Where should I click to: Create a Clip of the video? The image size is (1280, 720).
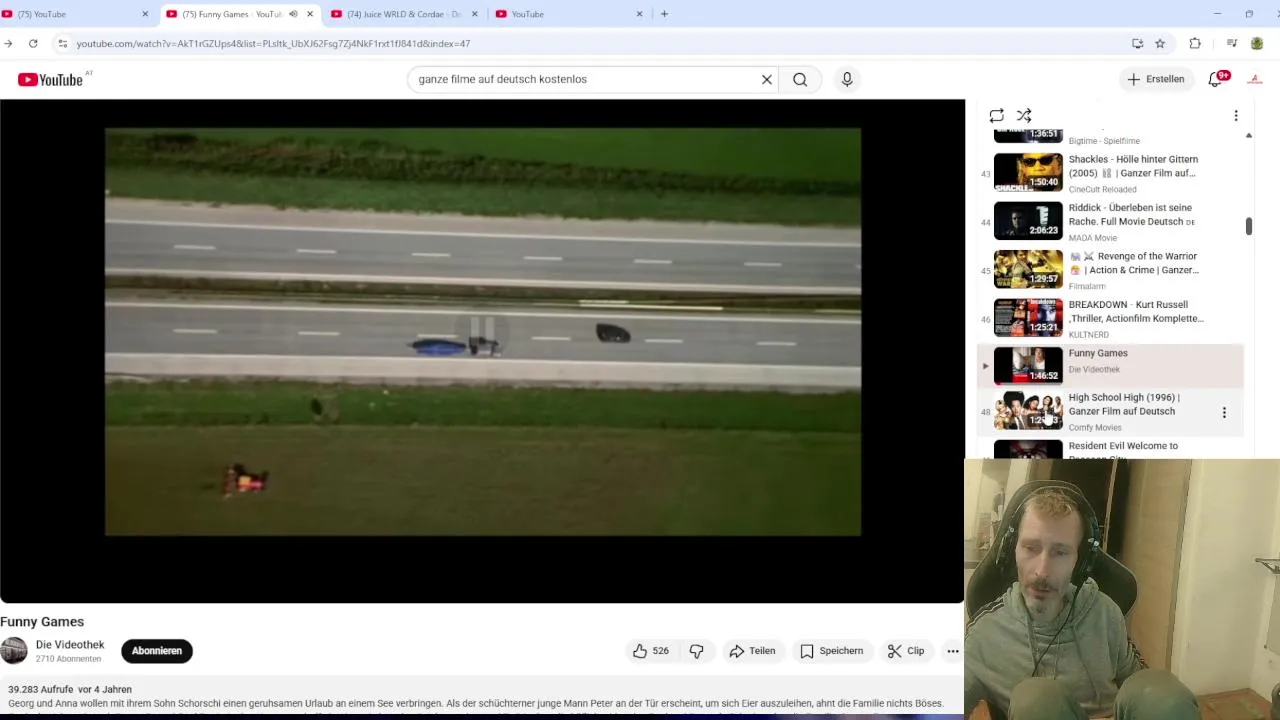point(906,651)
